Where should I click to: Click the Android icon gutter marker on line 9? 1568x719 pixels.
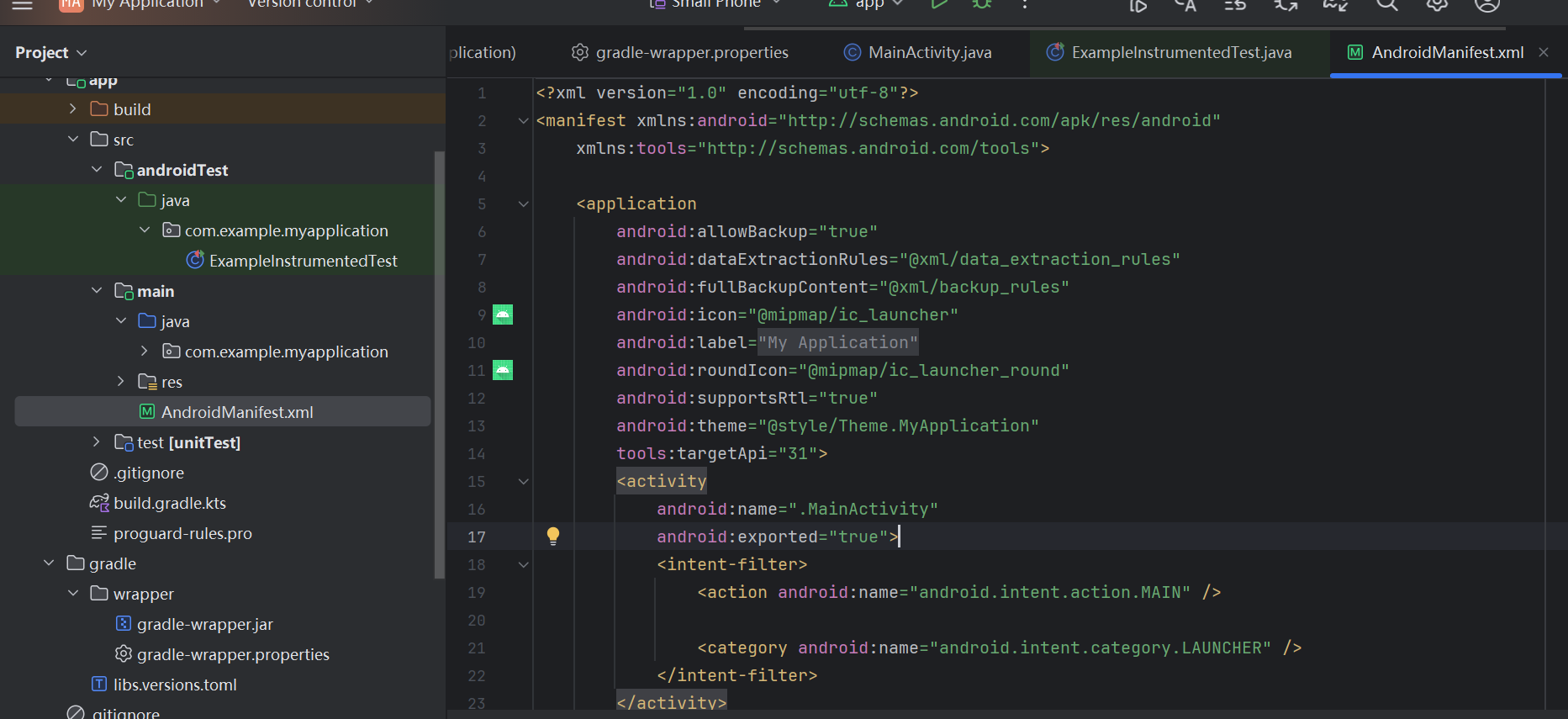[503, 315]
